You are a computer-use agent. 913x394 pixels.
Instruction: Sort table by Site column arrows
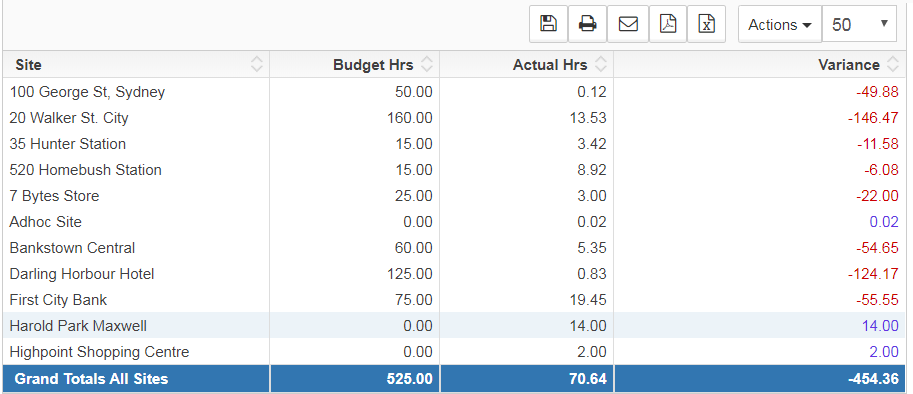[257, 65]
